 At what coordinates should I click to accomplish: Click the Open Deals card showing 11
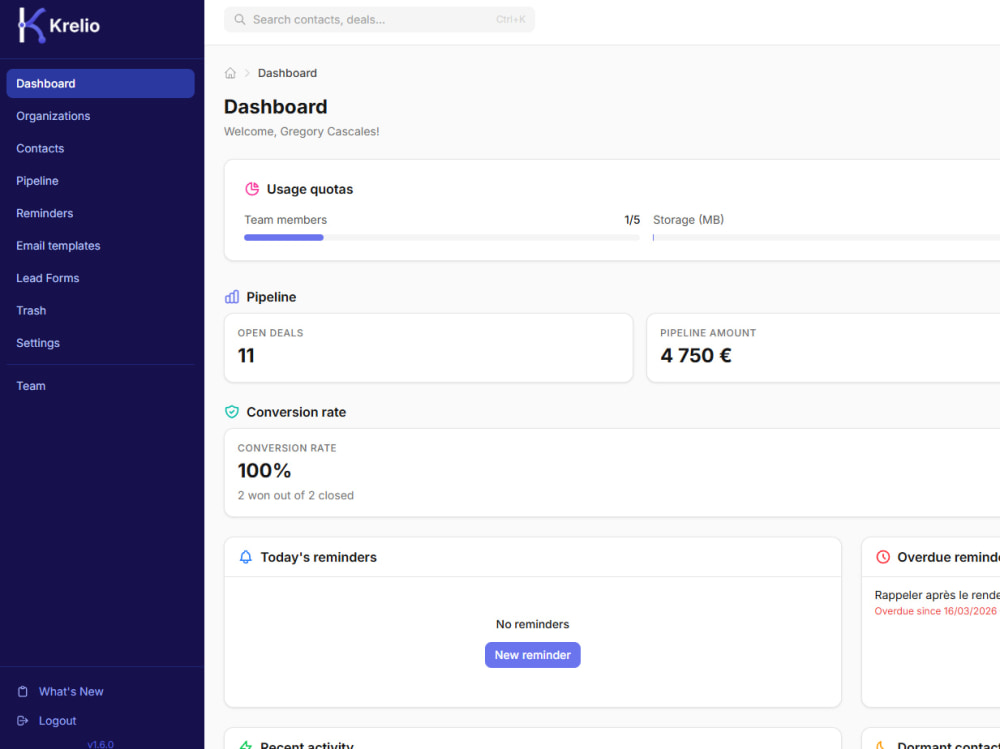click(x=429, y=348)
